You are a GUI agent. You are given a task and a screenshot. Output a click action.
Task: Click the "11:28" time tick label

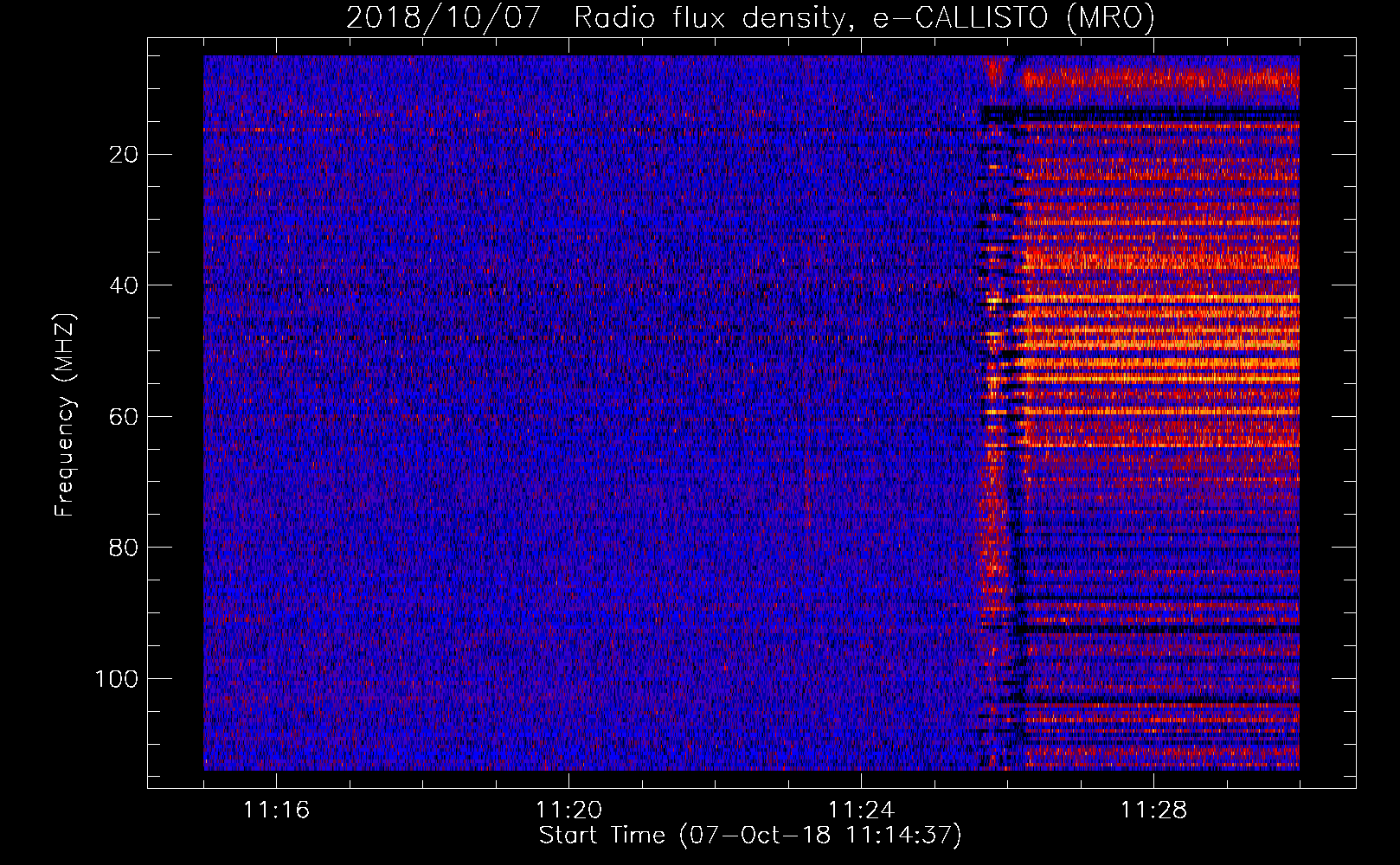click(x=1153, y=811)
